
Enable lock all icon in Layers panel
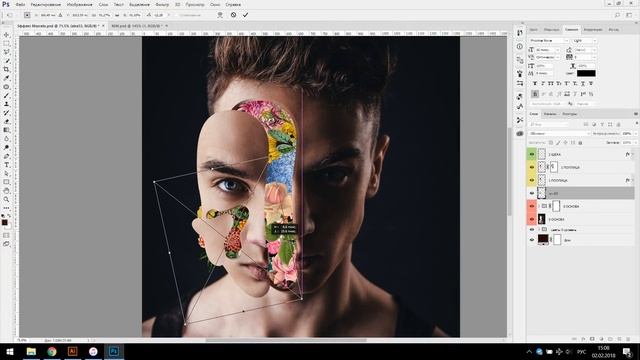pyautogui.click(x=580, y=143)
